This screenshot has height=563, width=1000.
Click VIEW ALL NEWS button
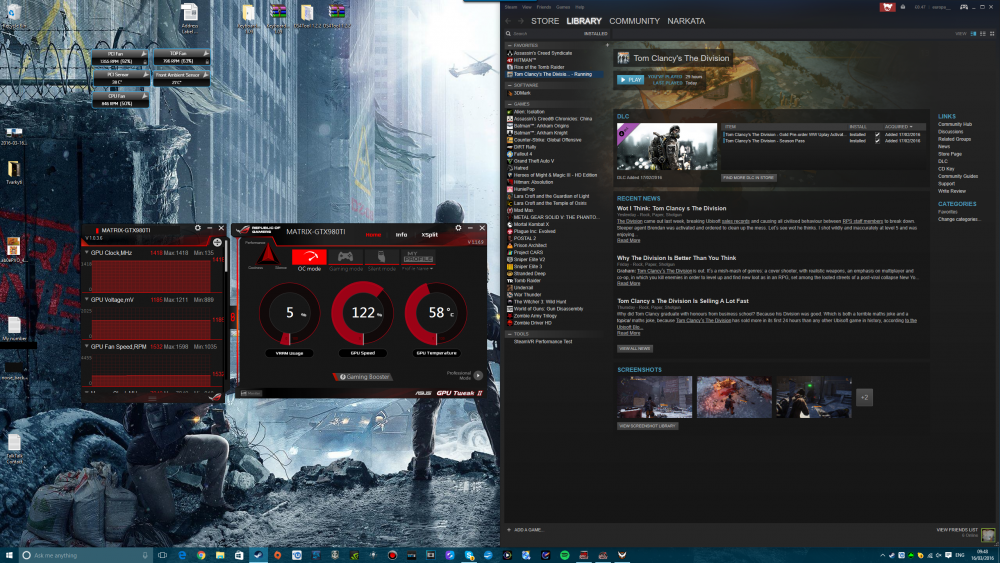pos(635,349)
